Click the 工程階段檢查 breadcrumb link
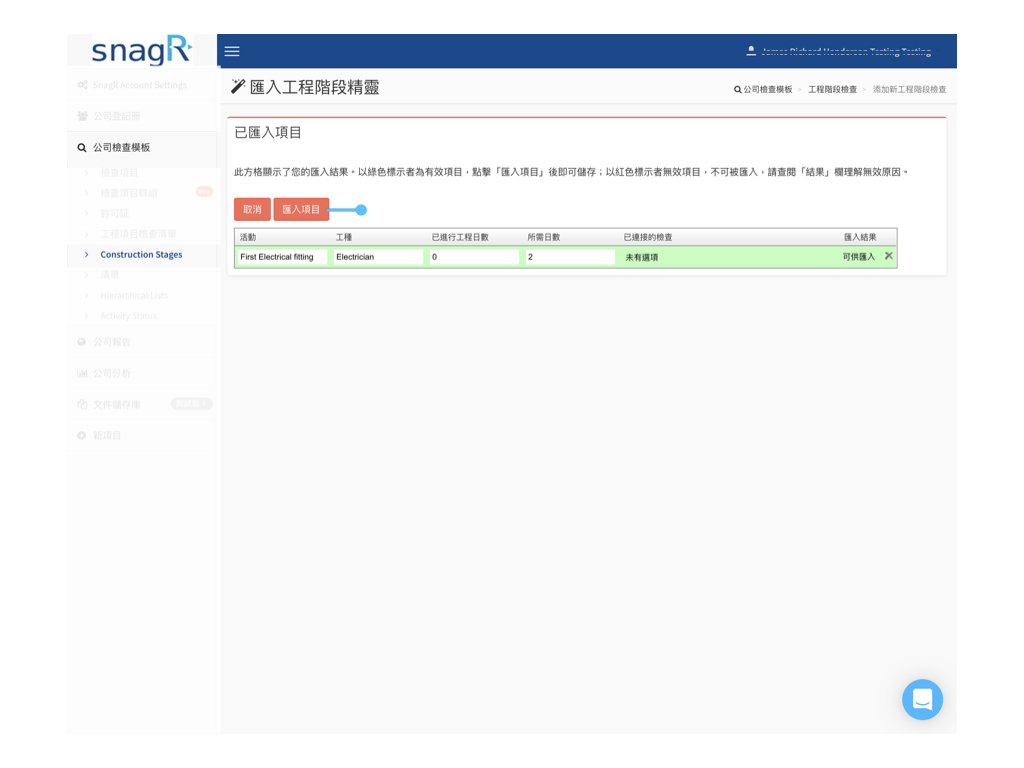This screenshot has width=1024, height=768. click(832, 89)
